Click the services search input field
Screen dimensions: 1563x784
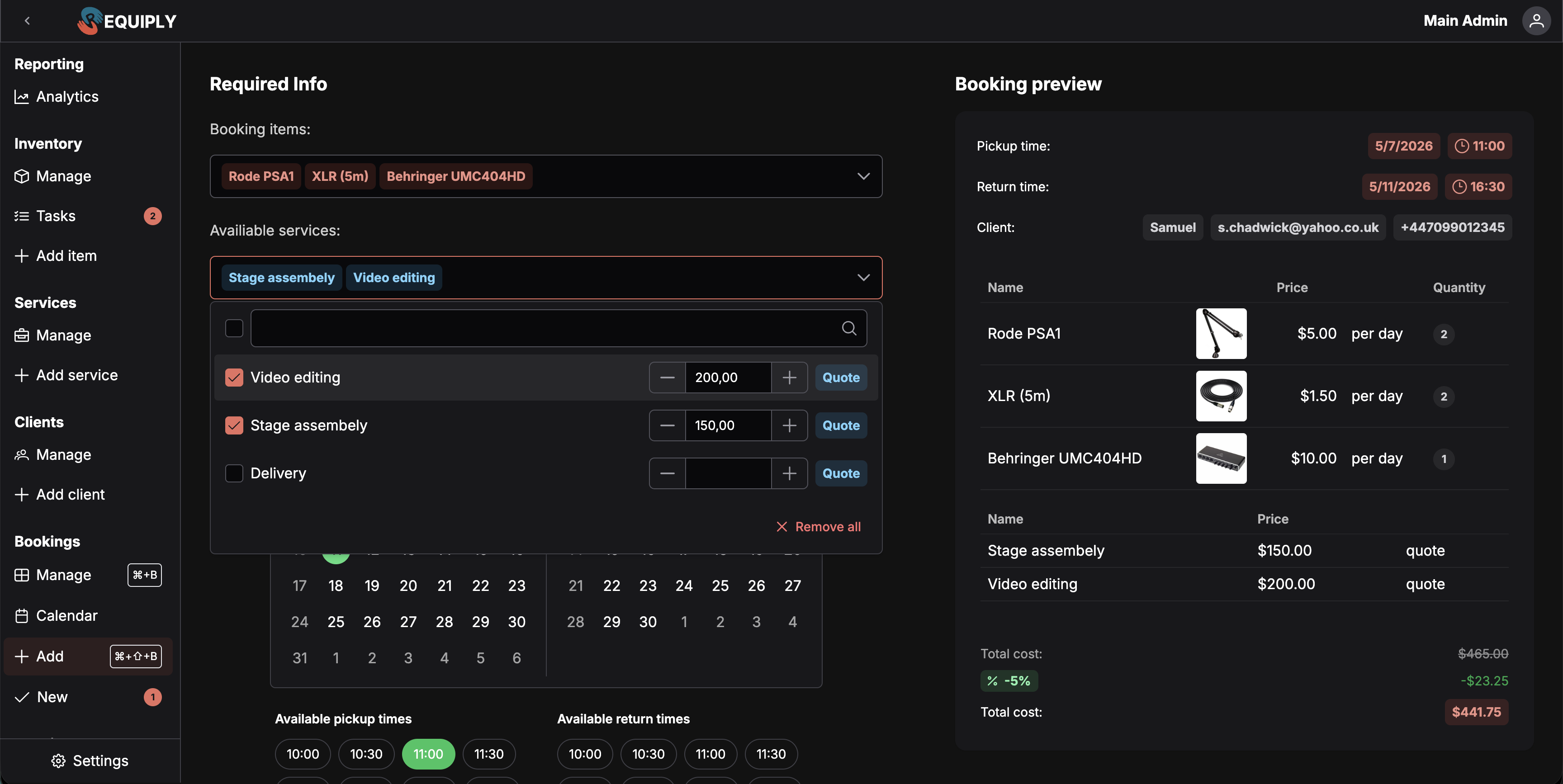tap(558, 328)
